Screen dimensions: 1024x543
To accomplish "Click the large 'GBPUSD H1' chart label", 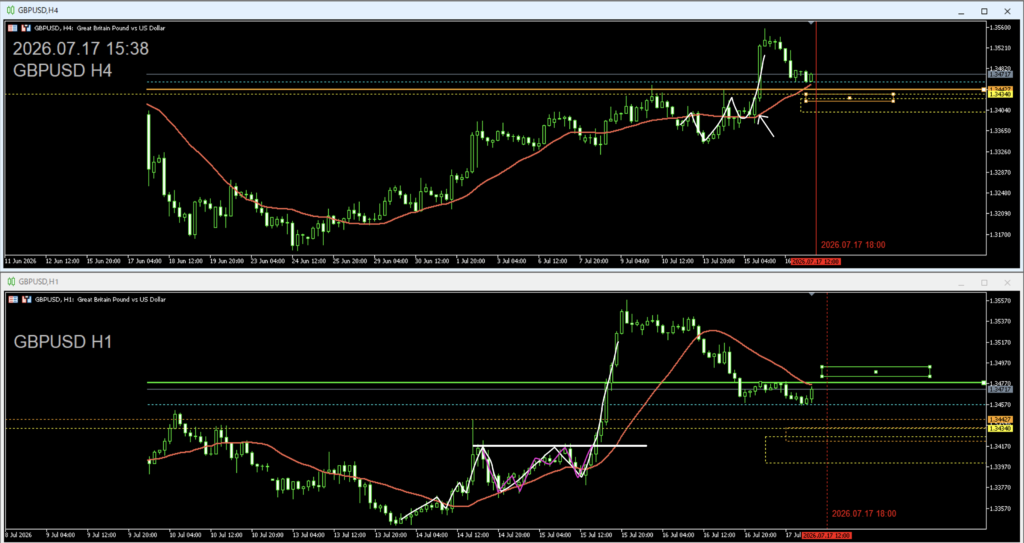I will (x=63, y=341).
